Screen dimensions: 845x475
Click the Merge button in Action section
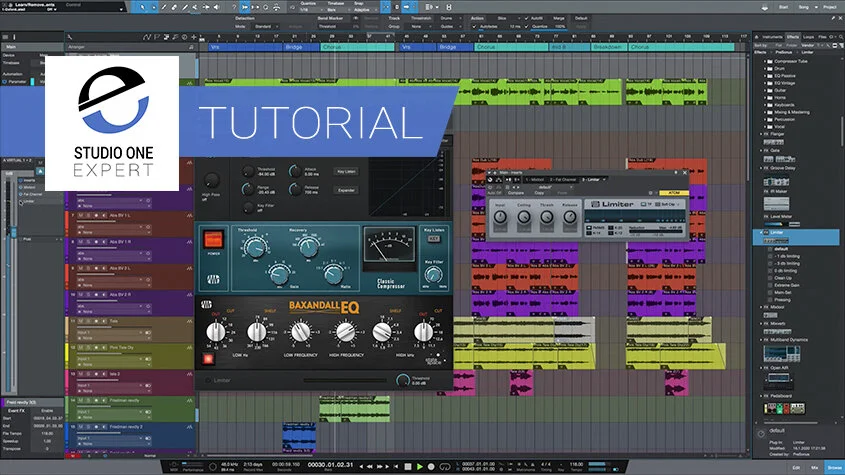pos(559,18)
